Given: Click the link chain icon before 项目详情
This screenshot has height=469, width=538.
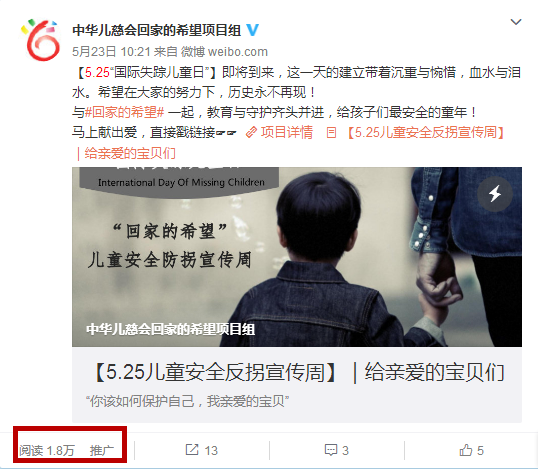Looking at the screenshot, I should click(x=252, y=132).
